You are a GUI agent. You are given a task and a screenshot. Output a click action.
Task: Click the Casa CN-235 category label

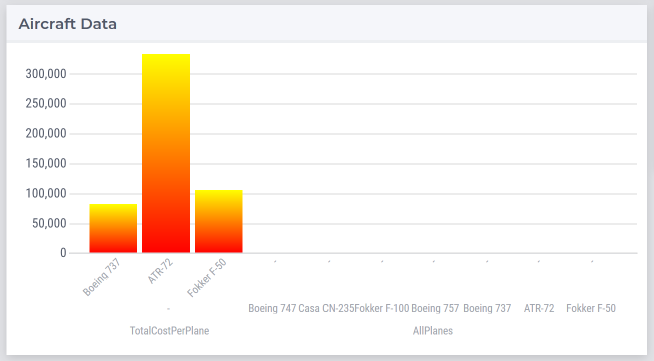coord(326,308)
